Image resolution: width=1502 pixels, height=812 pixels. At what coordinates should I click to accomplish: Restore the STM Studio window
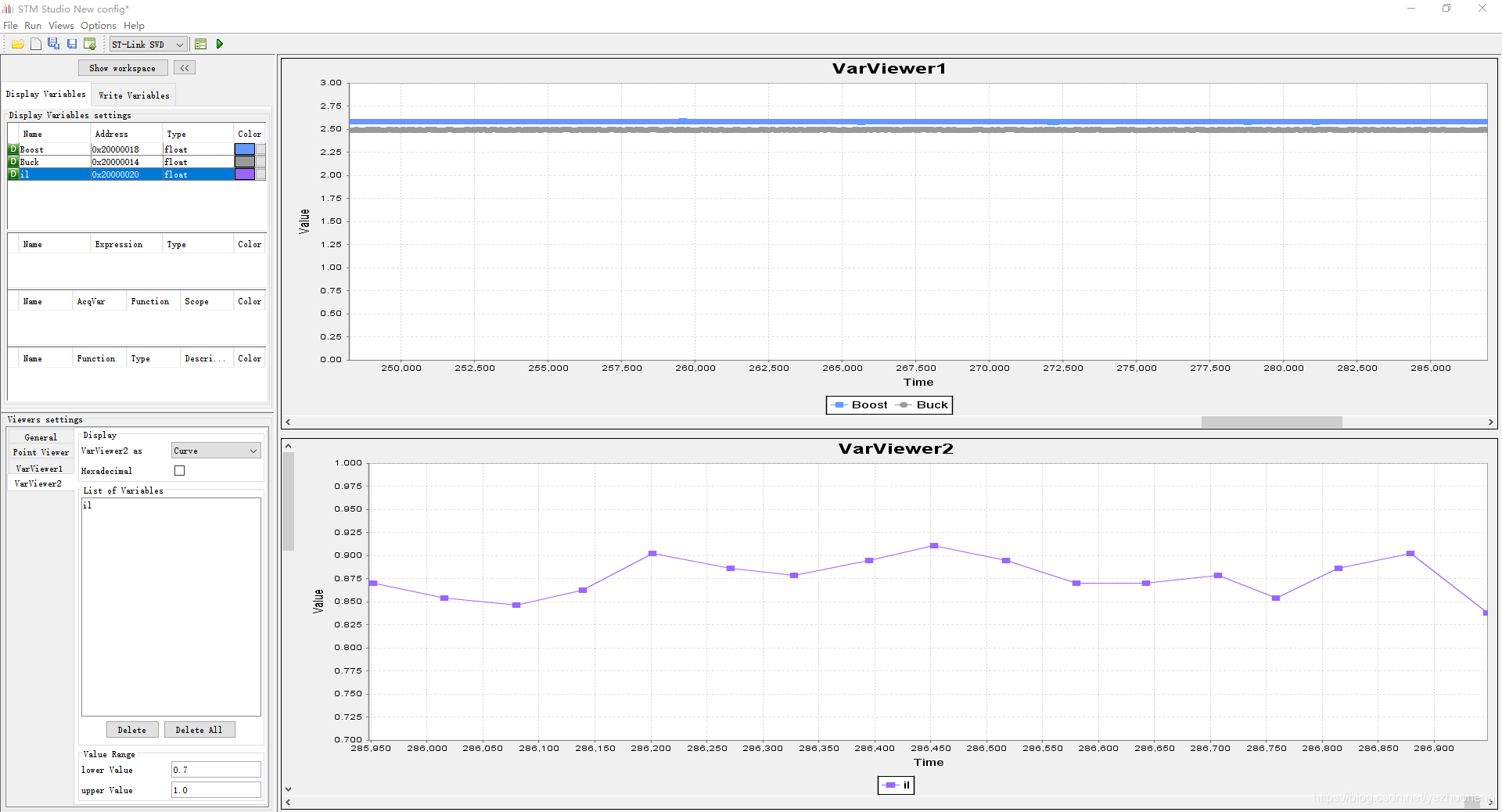coord(1446,9)
